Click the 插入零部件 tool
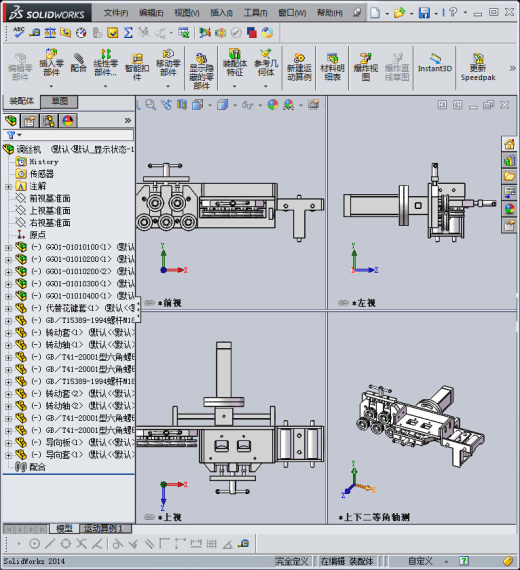 pos(51,62)
